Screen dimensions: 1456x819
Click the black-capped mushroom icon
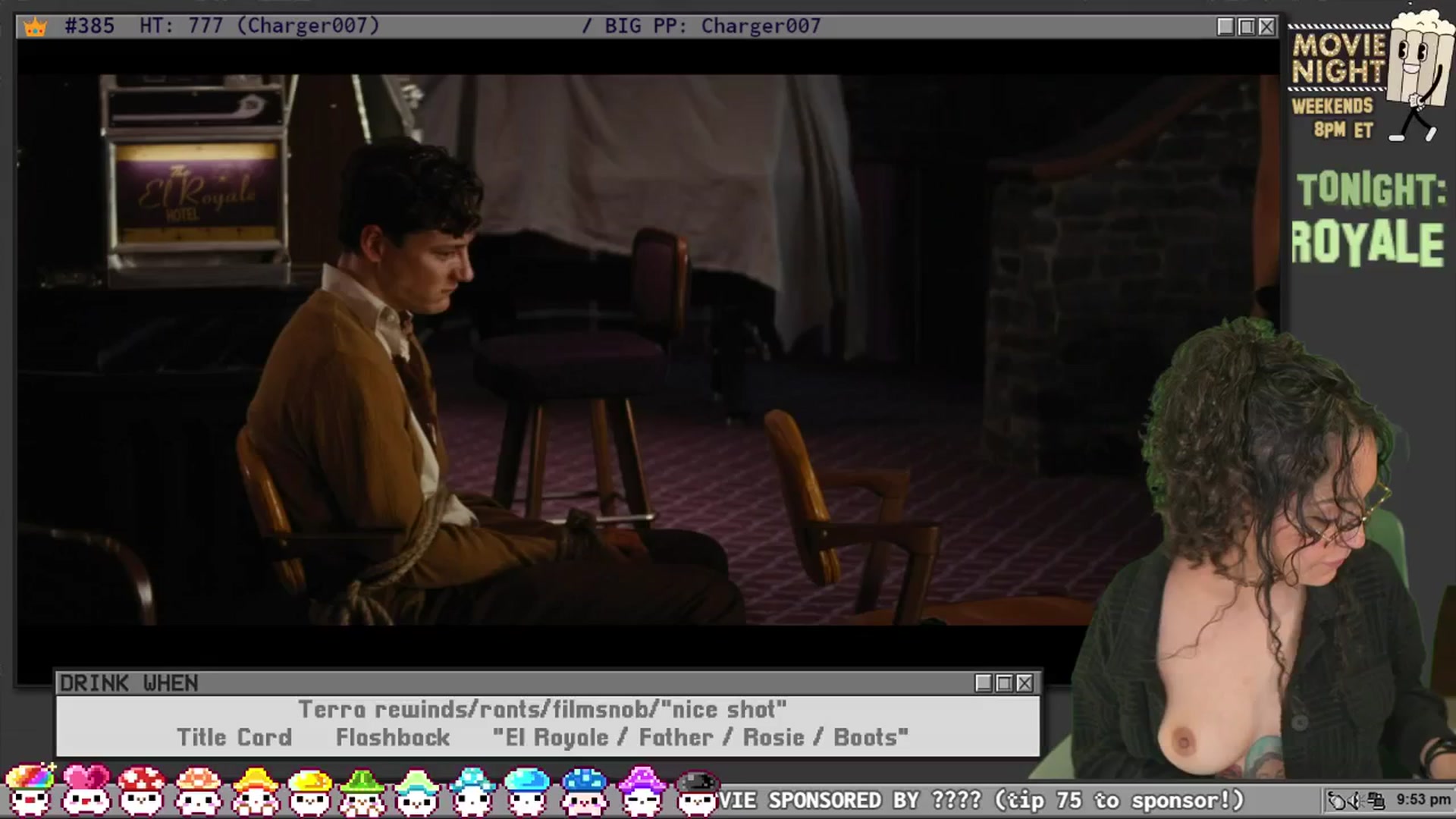point(697,792)
